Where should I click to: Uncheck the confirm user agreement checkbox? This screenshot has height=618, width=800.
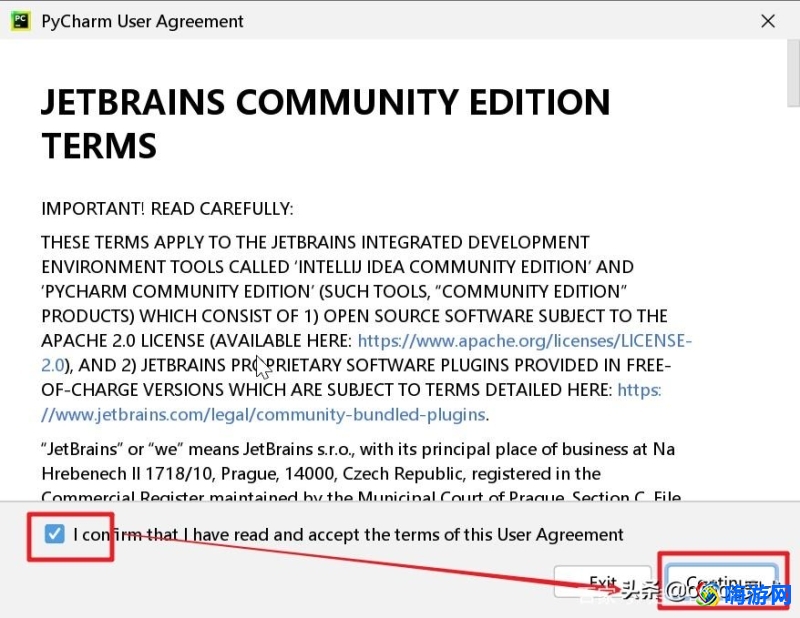pos(54,534)
